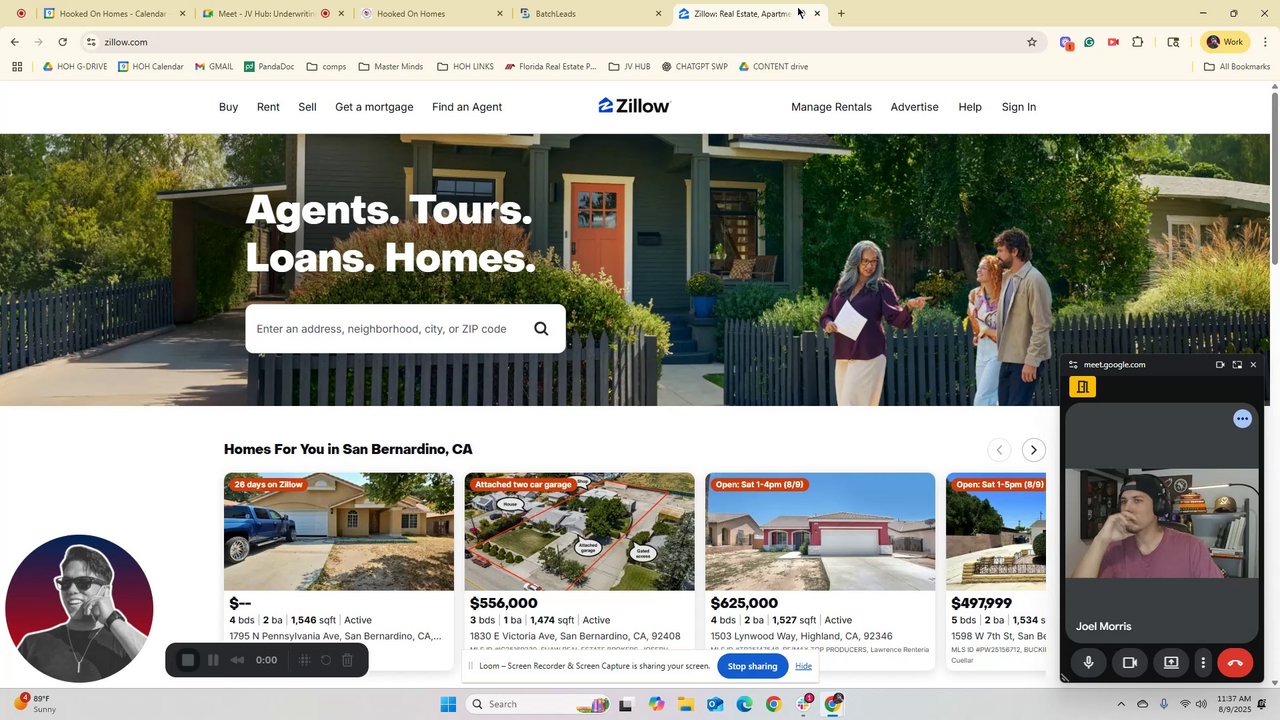Mute microphone in the Google Meet popup

pyautogui.click(x=1088, y=662)
